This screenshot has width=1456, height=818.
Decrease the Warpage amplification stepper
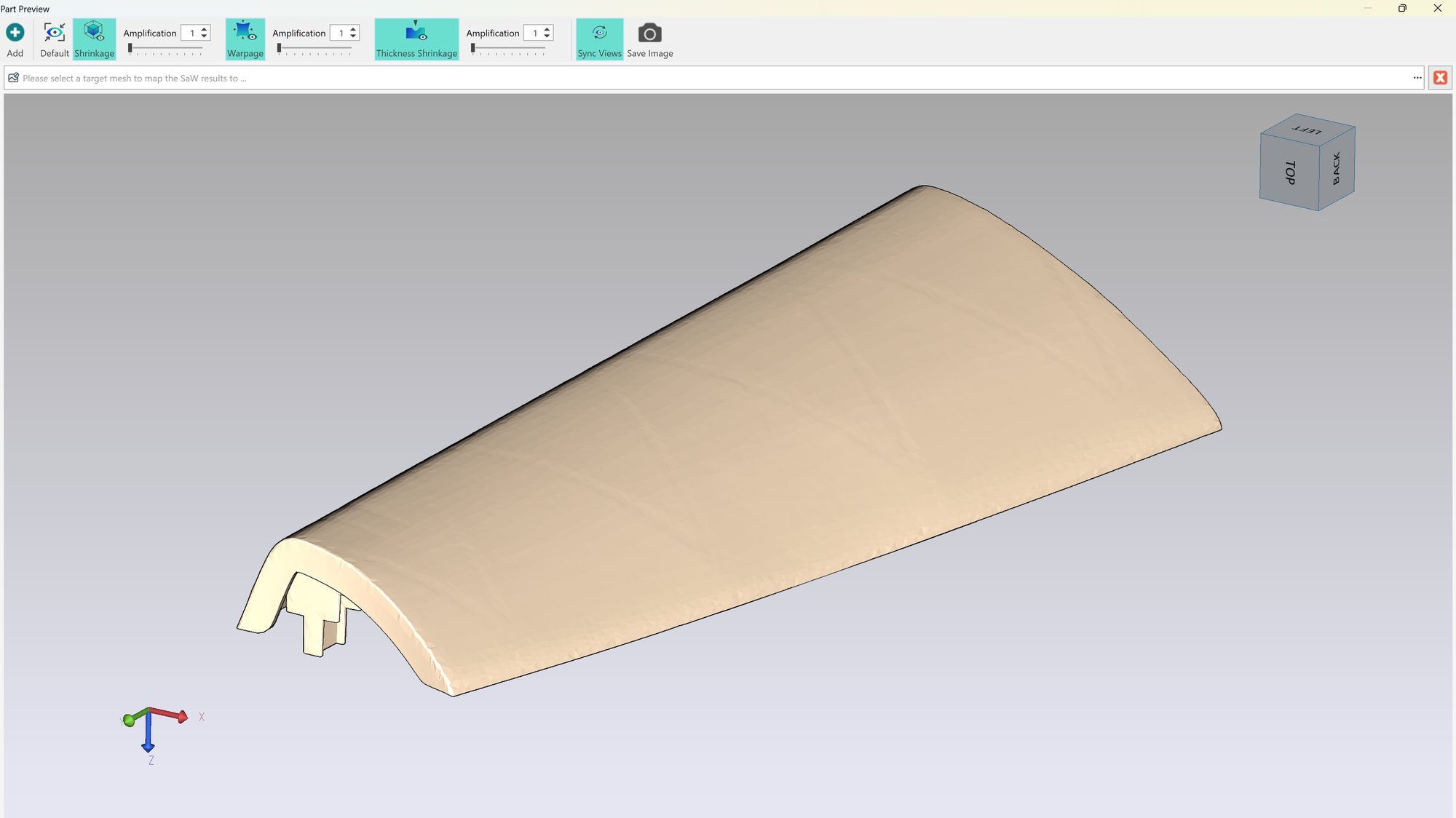[x=354, y=37]
